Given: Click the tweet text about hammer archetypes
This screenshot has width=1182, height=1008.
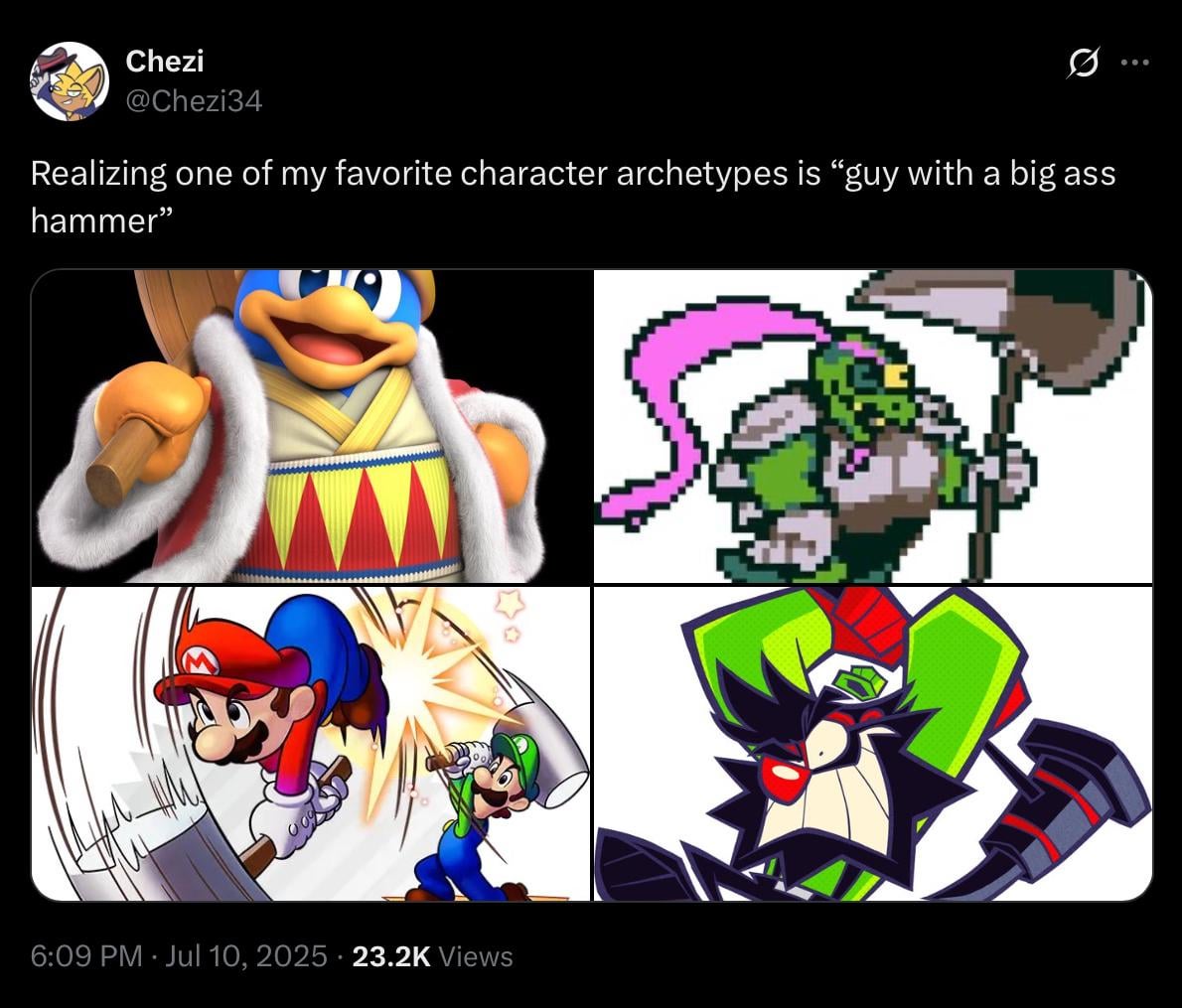Looking at the screenshot, I should [x=573, y=197].
